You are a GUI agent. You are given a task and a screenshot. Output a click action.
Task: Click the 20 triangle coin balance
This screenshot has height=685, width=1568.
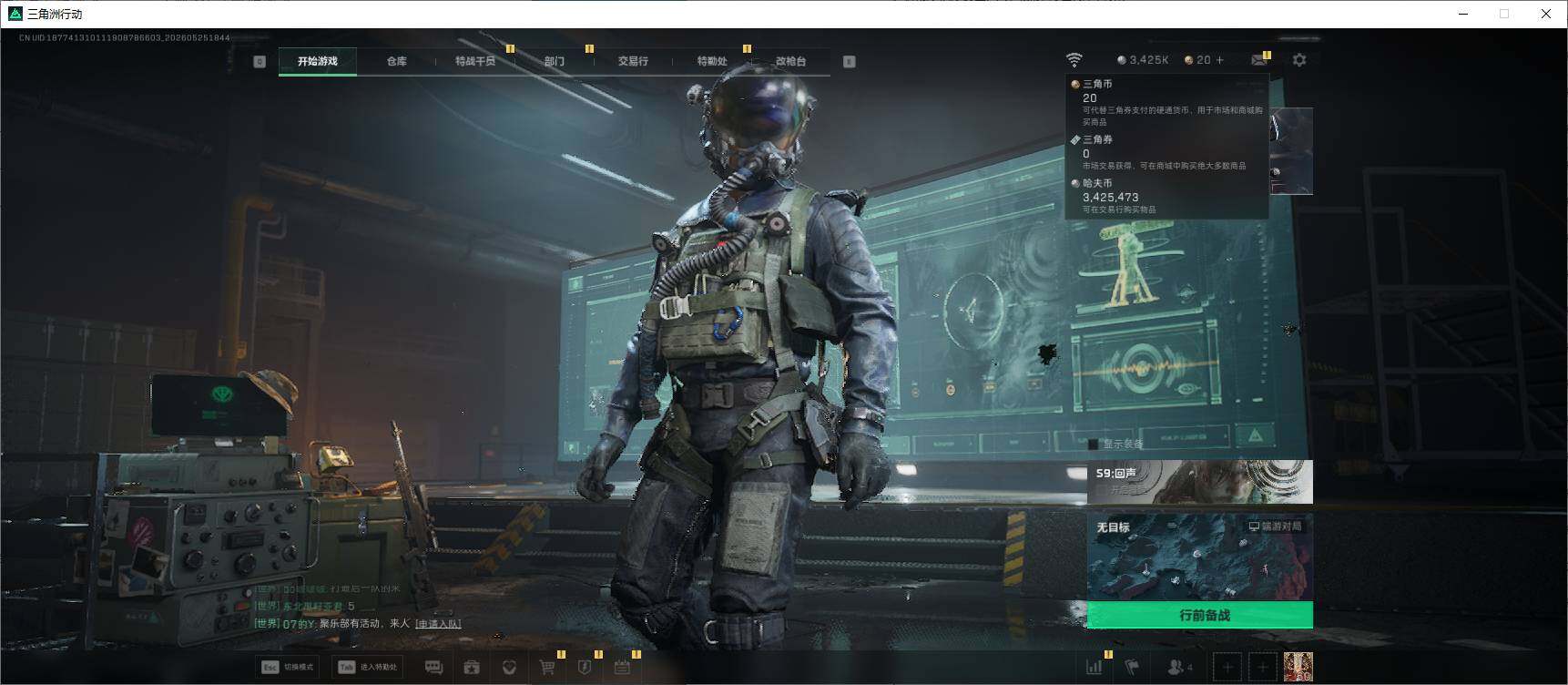pyautogui.click(x=1197, y=60)
